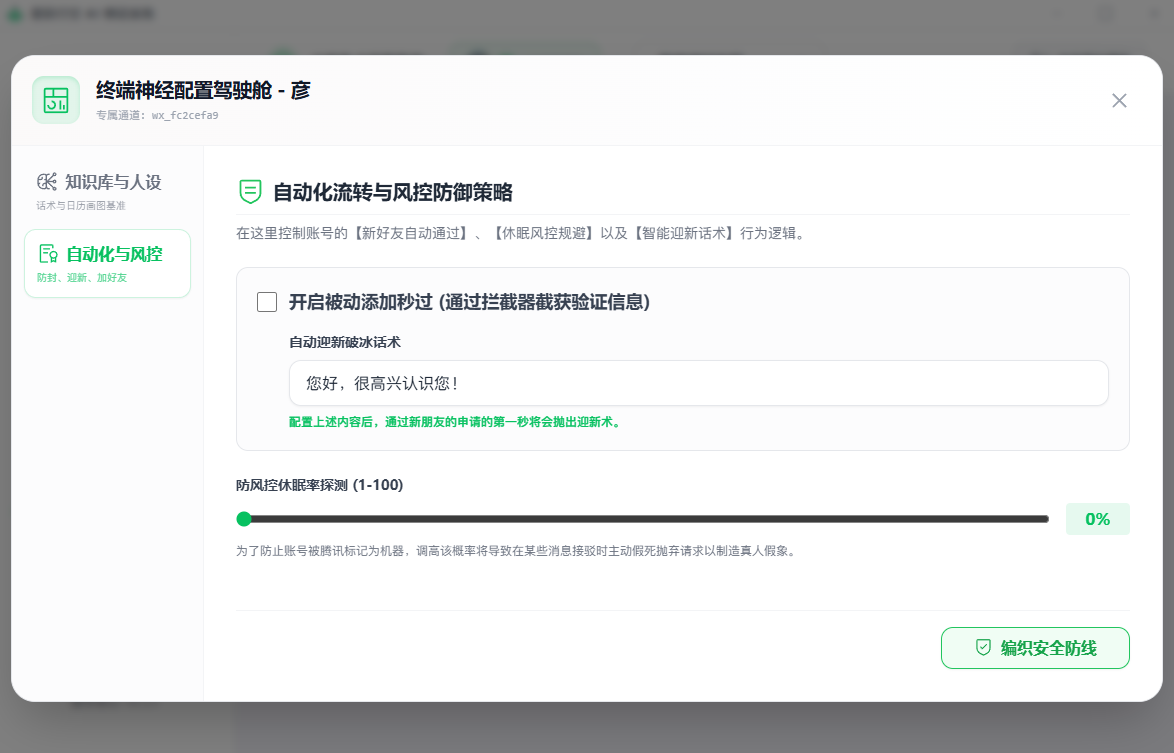This screenshot has height=753, width=1174.
Task: Click the green tip text about 迎新术
Action: [455, 421]
